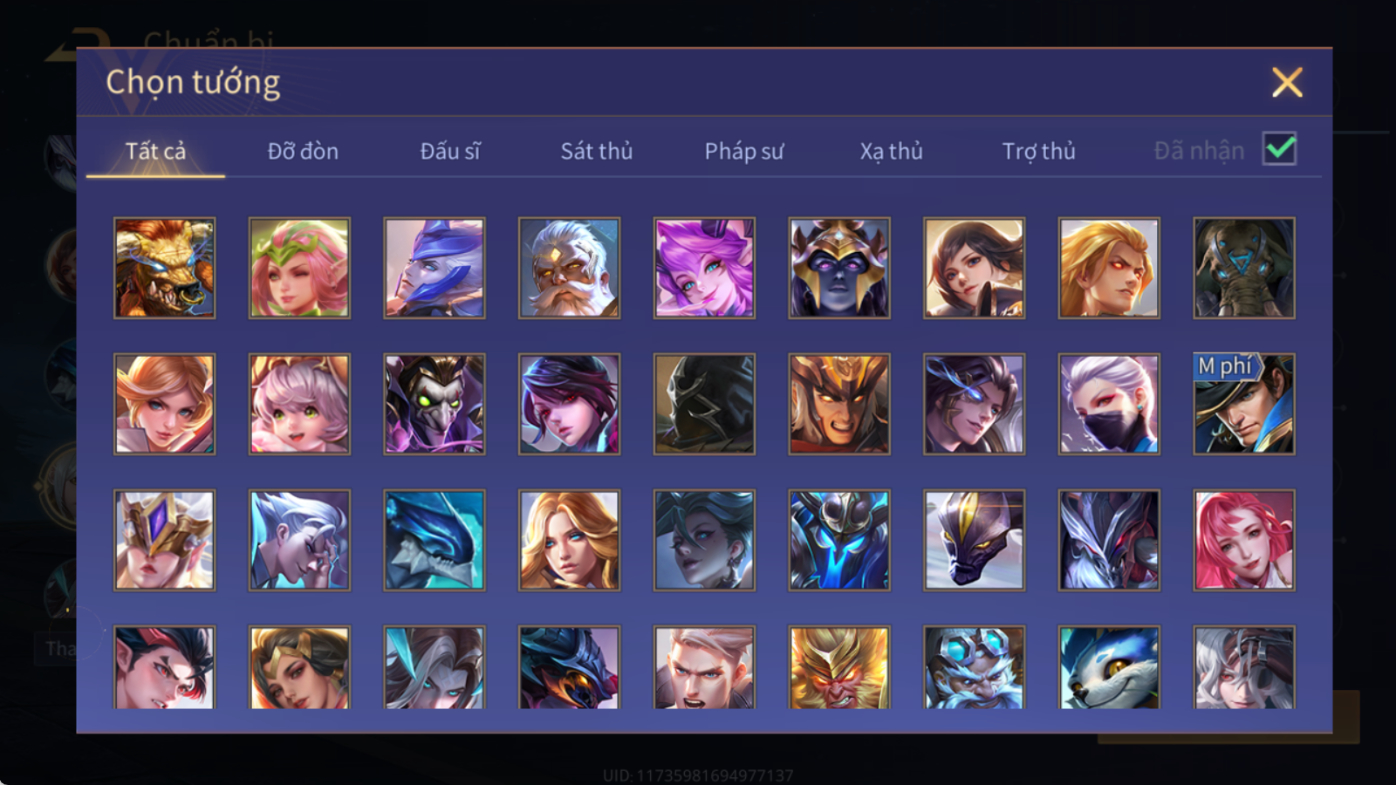Choose the hero marked "M phí"

pos(1244,404)
